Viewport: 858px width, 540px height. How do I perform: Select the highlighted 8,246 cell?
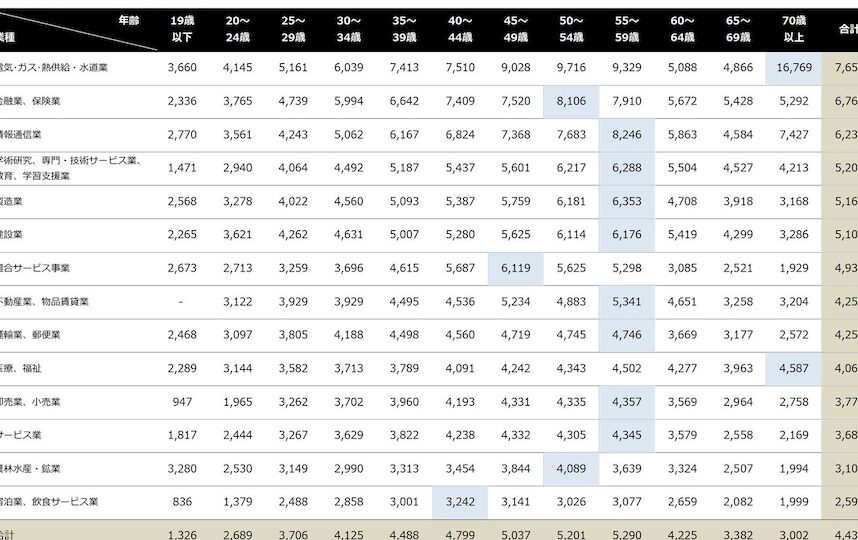point(626,134)
